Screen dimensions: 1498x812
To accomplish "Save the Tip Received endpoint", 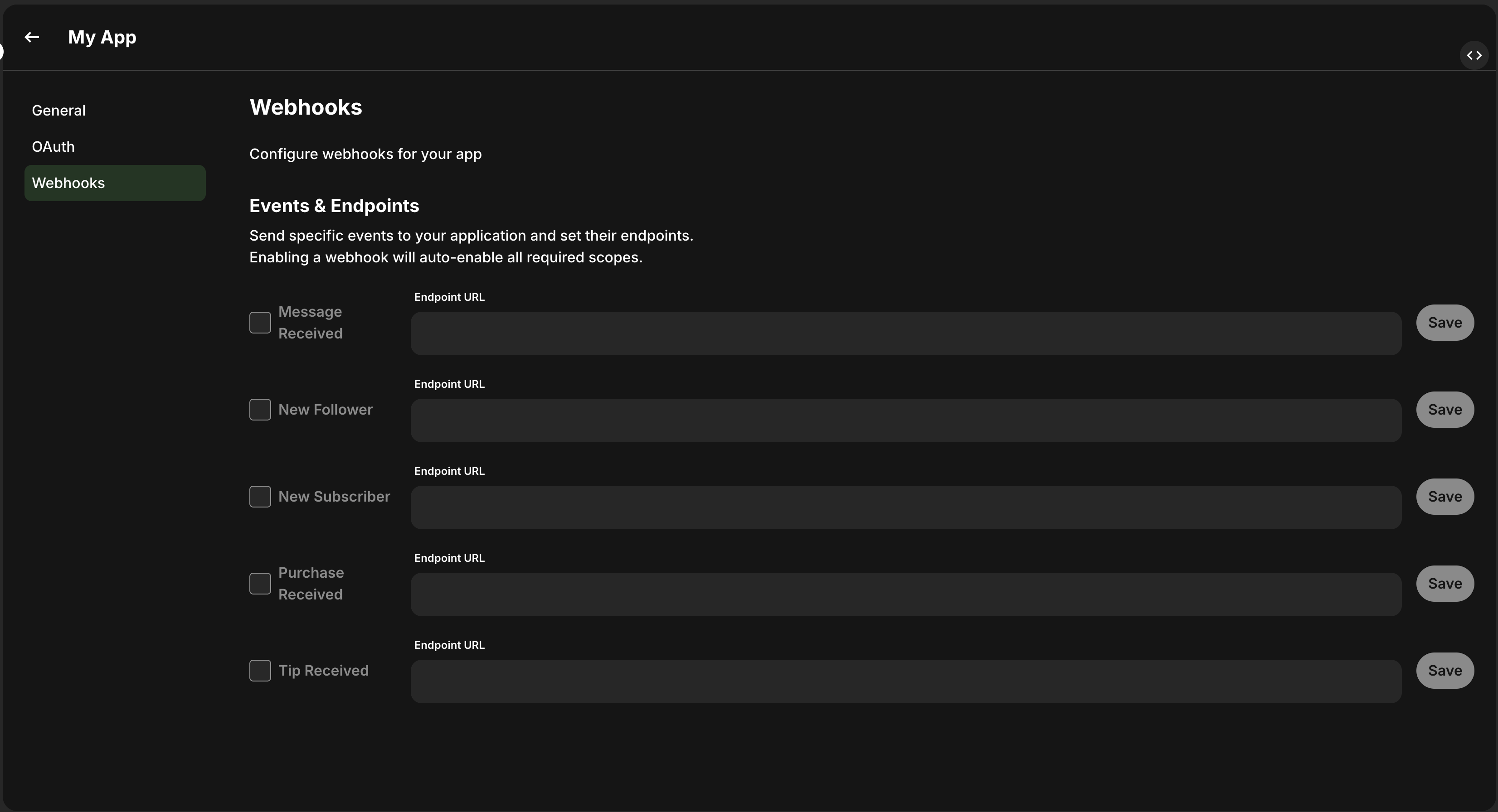I will click(1445, 670).
